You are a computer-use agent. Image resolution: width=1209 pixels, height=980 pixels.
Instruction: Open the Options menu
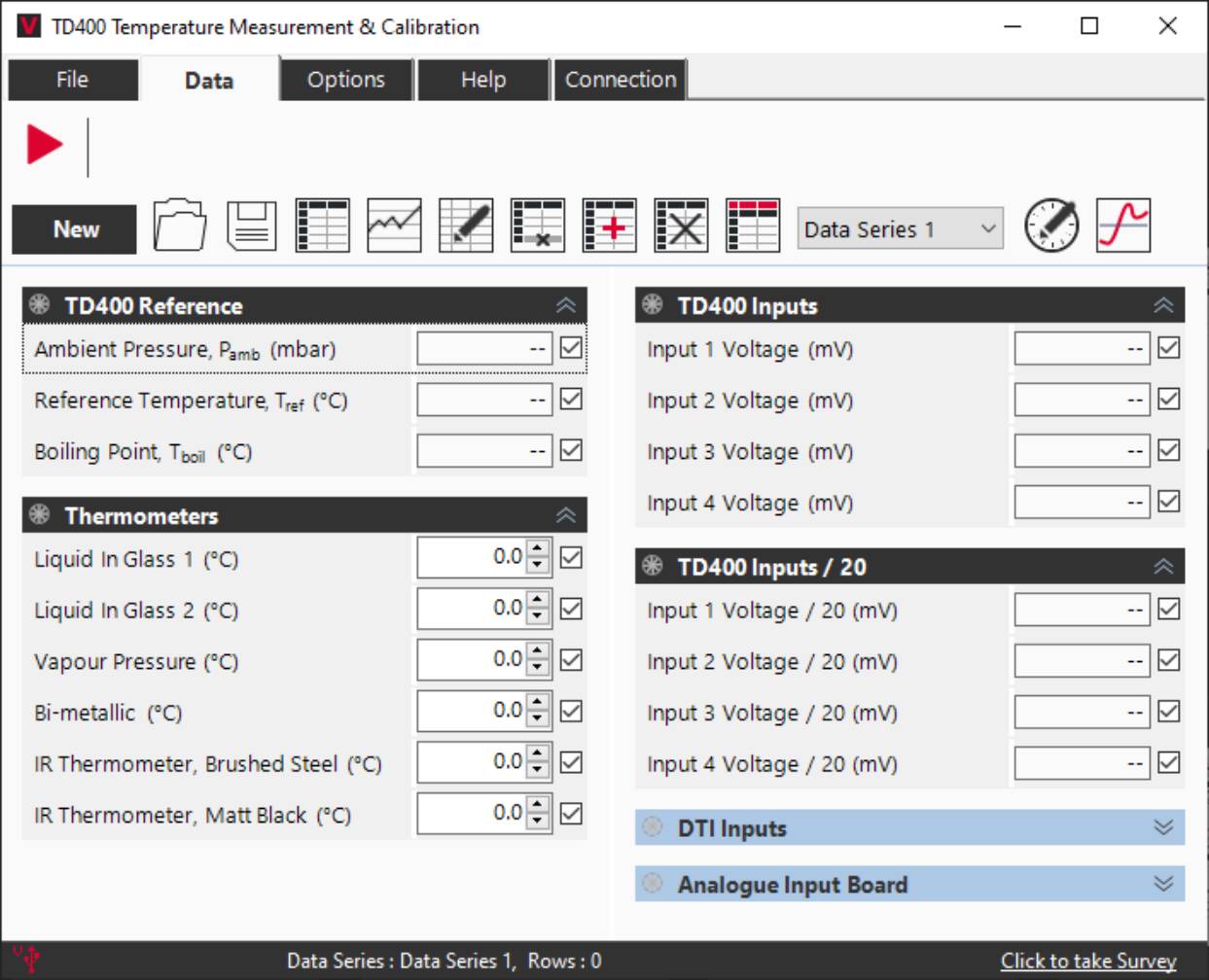345,80
